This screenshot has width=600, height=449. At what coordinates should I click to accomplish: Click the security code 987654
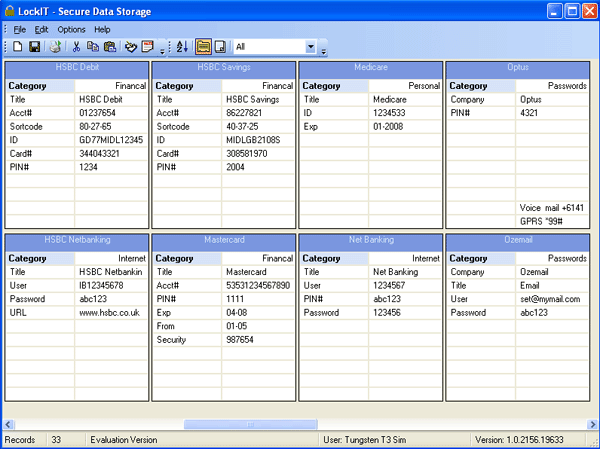pyautogui.click(x=240, y=340)
